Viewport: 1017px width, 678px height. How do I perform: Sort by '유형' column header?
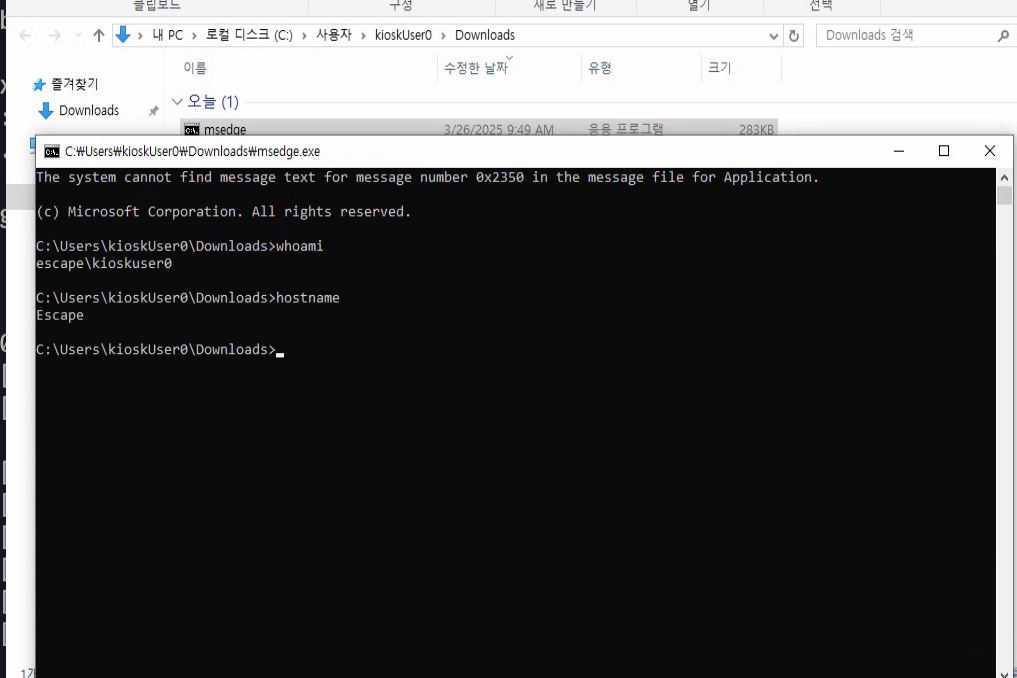[599, 67]
